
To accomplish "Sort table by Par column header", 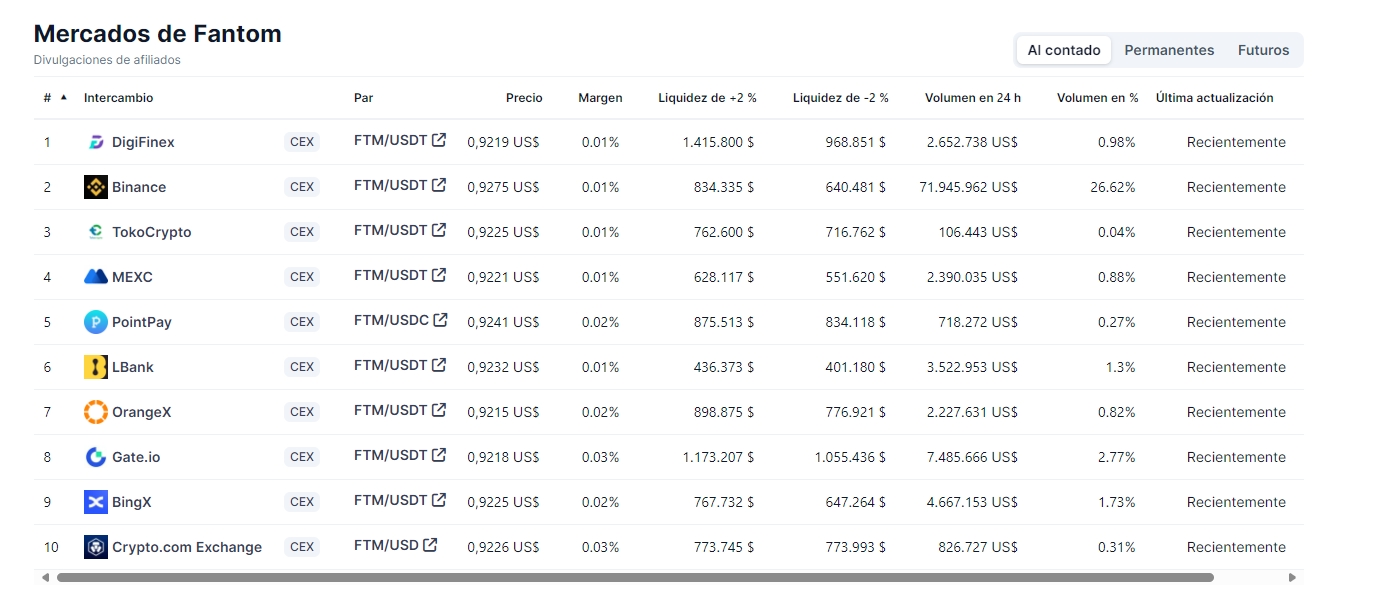I will 363,98.
